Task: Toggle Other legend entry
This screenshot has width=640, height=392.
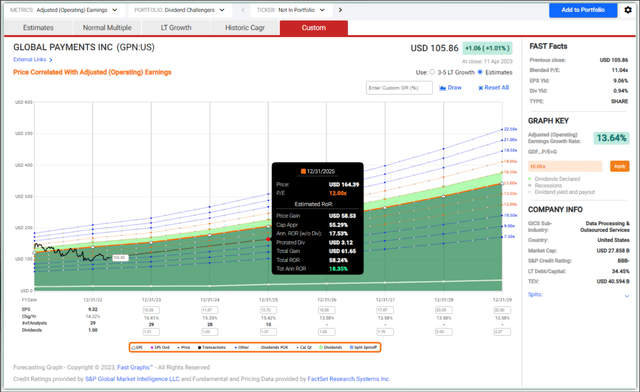Action: point(242,347)
